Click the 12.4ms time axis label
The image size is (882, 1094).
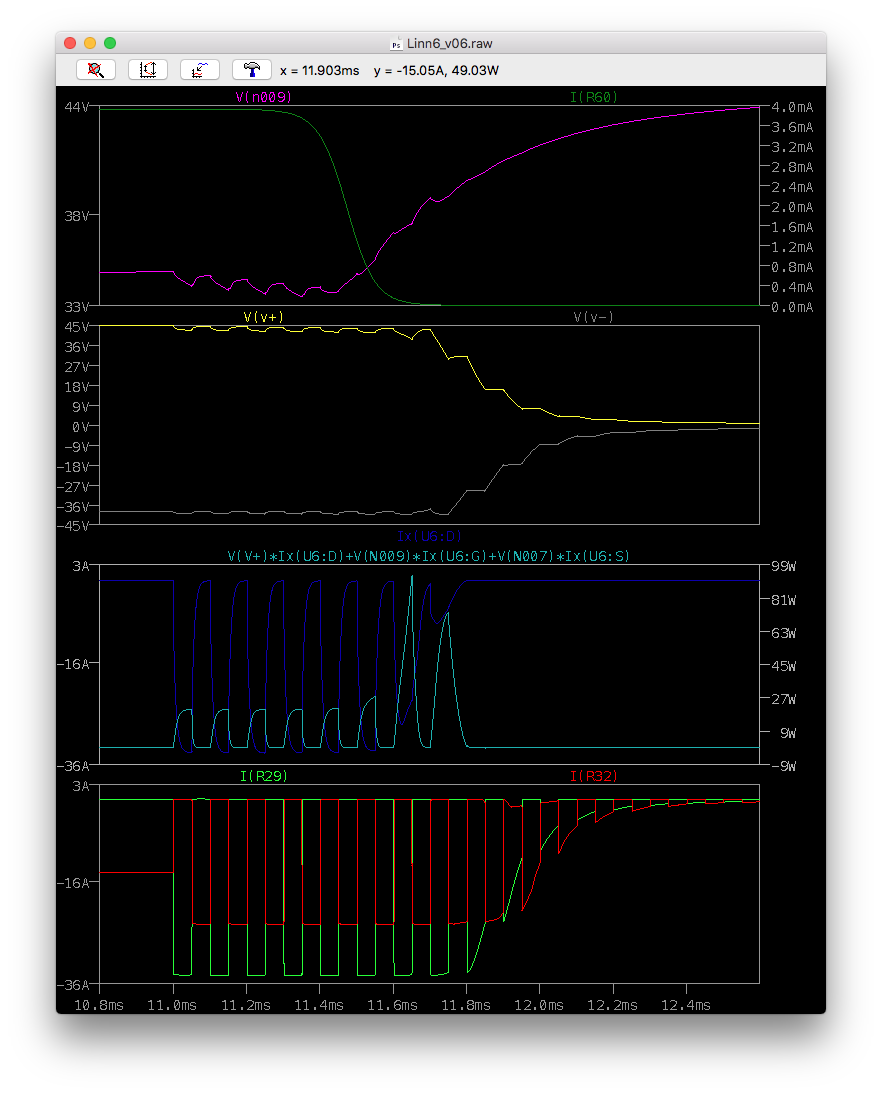tap(686, 1005)
